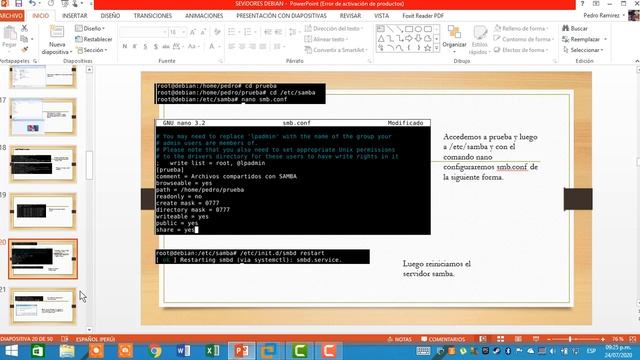Viewport: 640px width, 360px height.
Task: Toggle center text alignment
Action: click(x=242, y=47)
